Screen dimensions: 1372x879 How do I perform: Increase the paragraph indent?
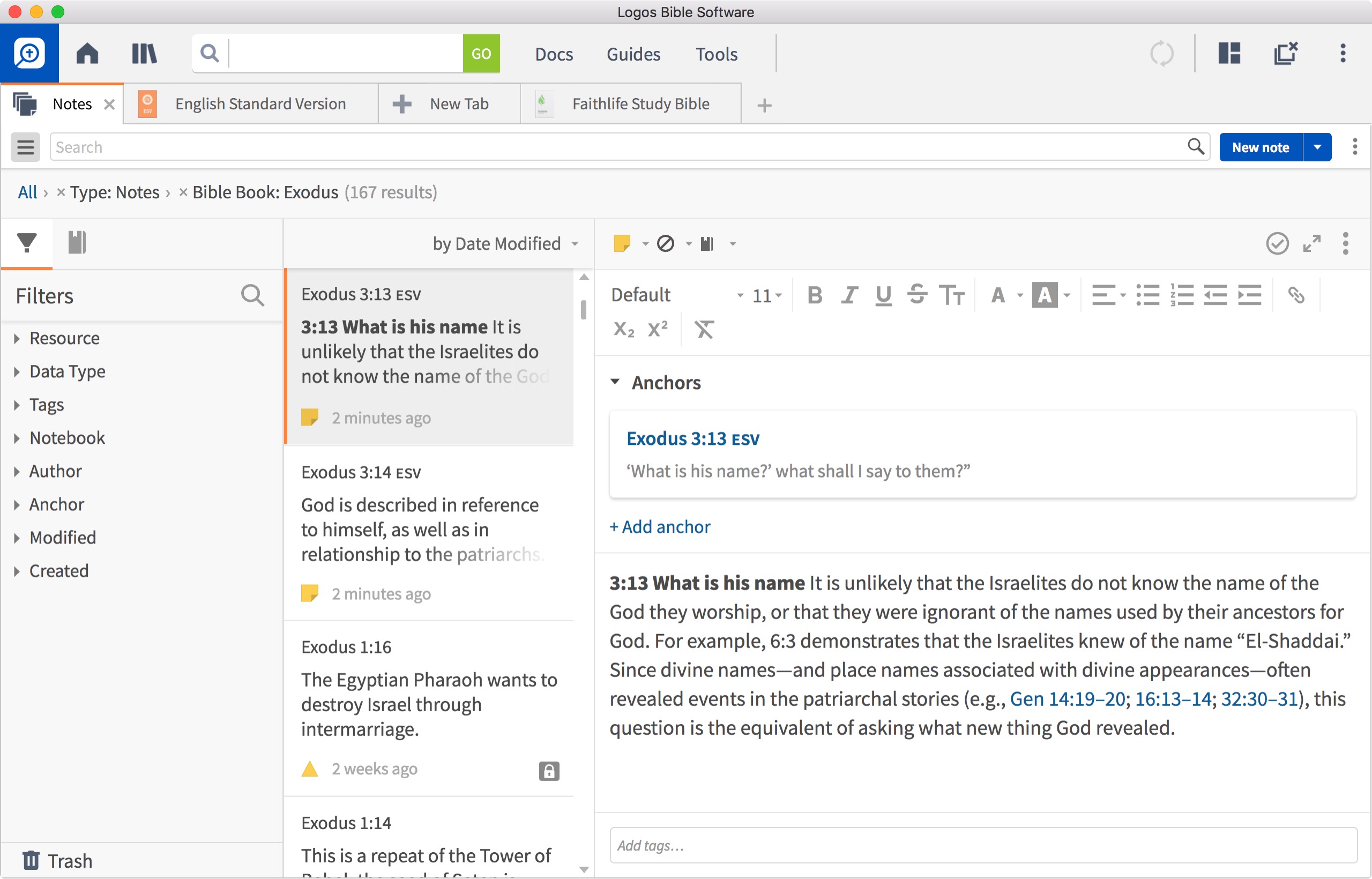pyautogui.click(x=1249, y=295)
